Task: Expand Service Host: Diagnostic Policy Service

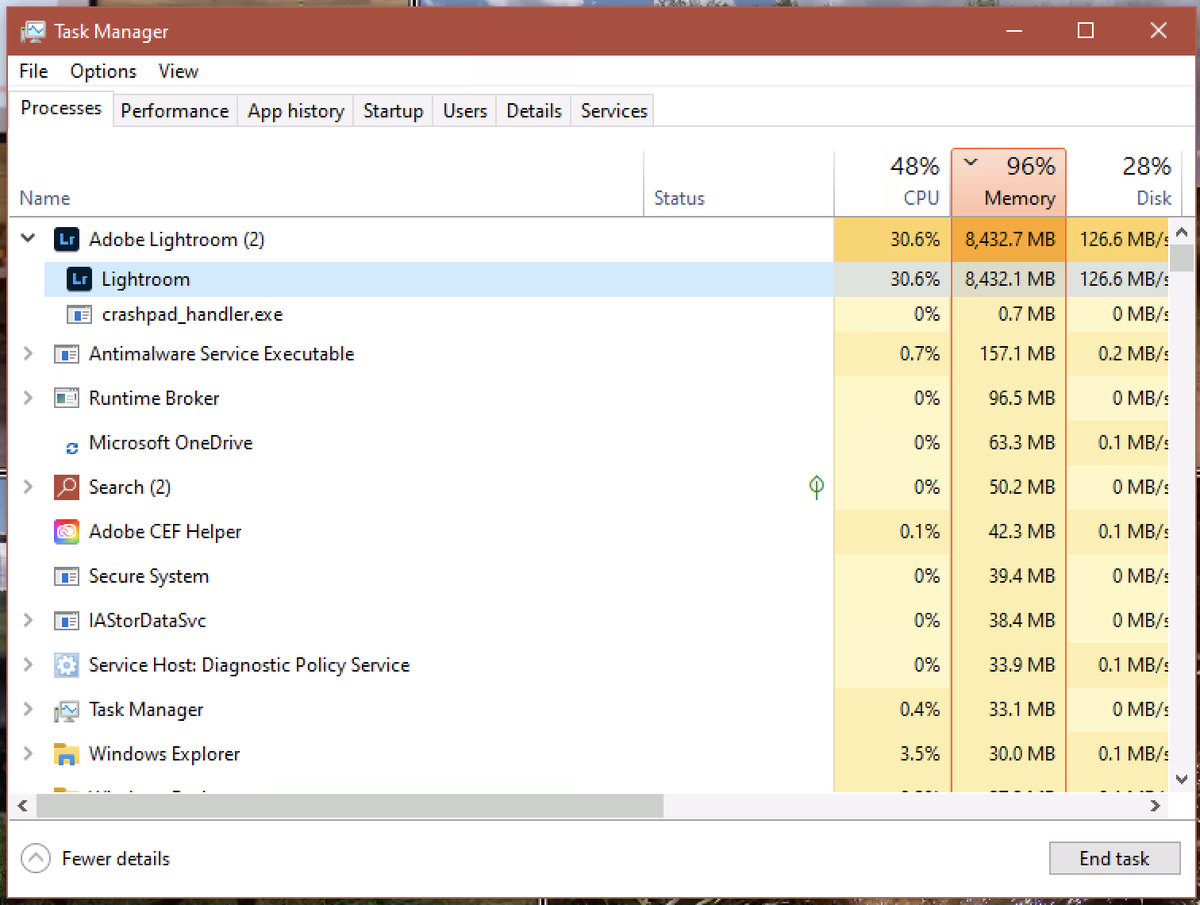Action: [x=28, y=665]
